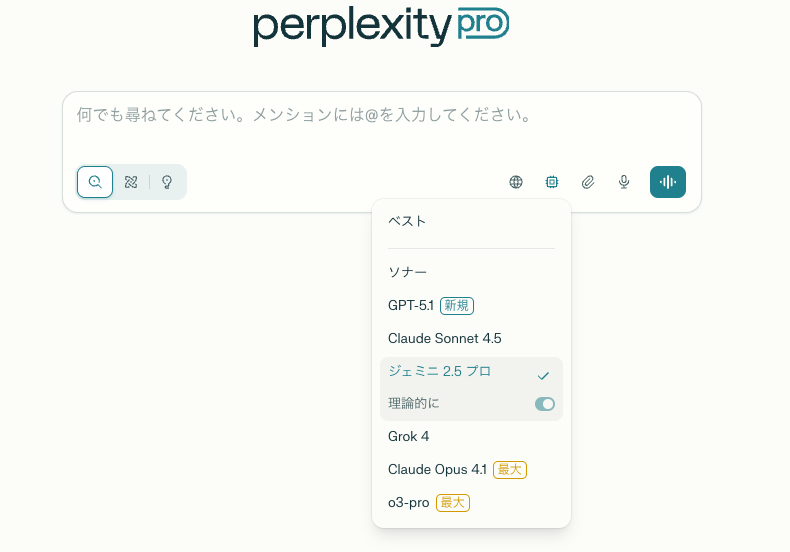Select the Search mode icon
This screenshot has width=790, height=552.
pos(95,182)
